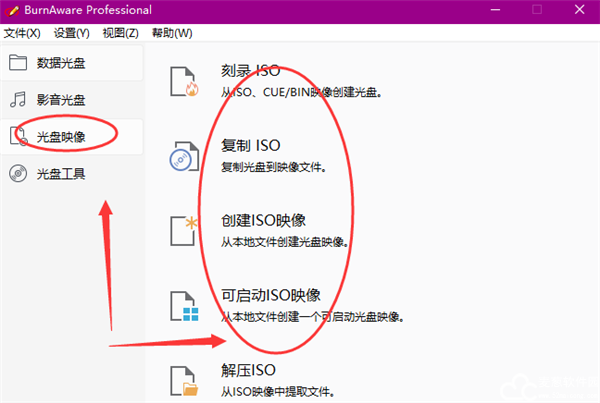The height and width of the screenshot is (403, 600).
Task: Select the 影音光盘 sidebar tab
Action: pos(72,100)
